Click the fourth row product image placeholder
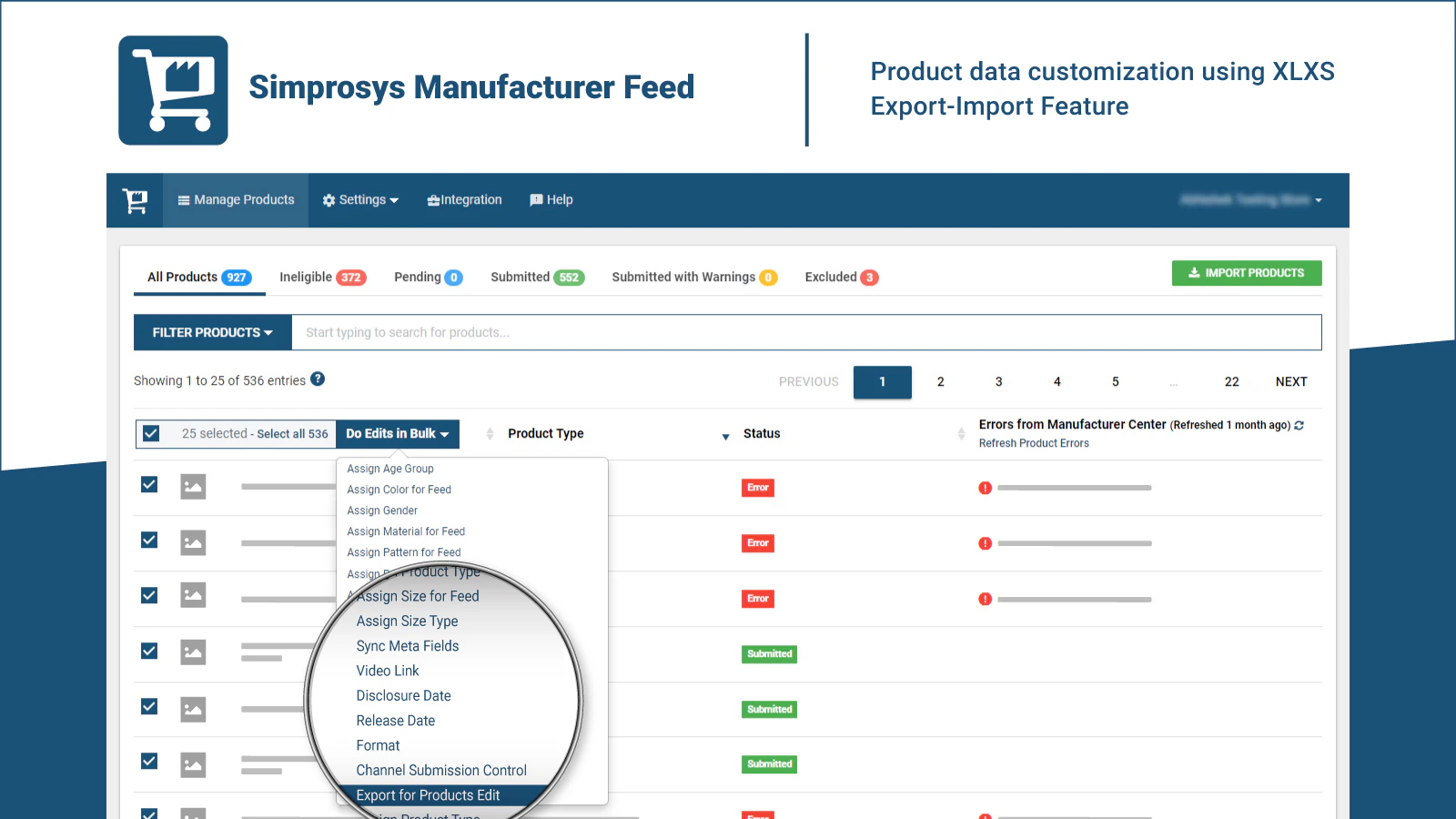Image resolution: width=1456 pixels, height=819 pixels. (x=193, y=652)
